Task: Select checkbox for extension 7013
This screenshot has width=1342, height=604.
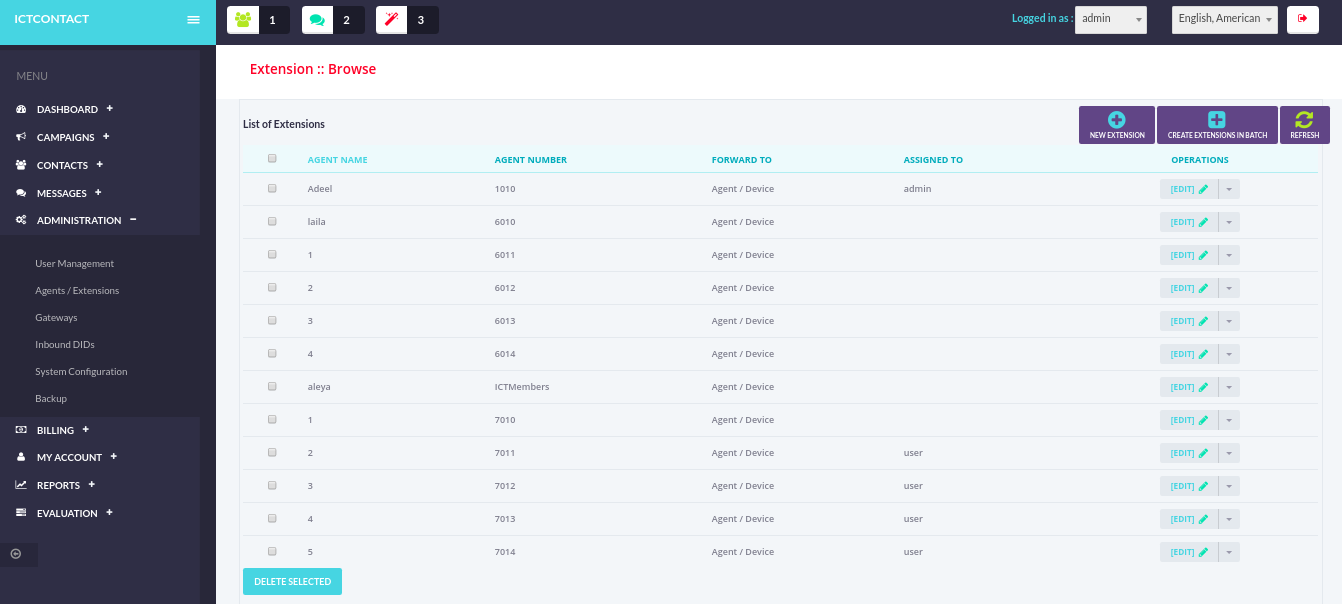Action: point(272,518)
